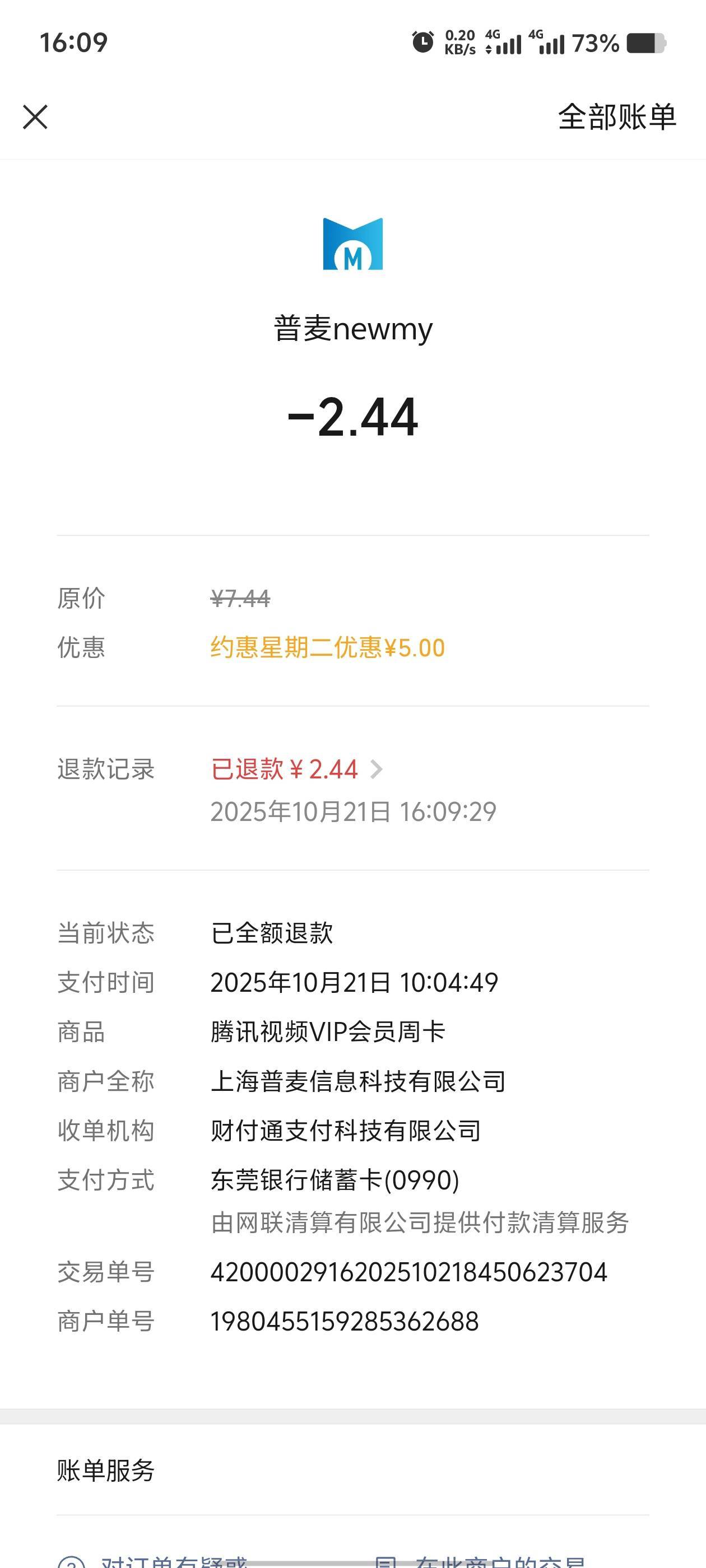This screenshot has height=1568, width=706.
Task: Close the bill detail page
Action: (x=35, y=117)
